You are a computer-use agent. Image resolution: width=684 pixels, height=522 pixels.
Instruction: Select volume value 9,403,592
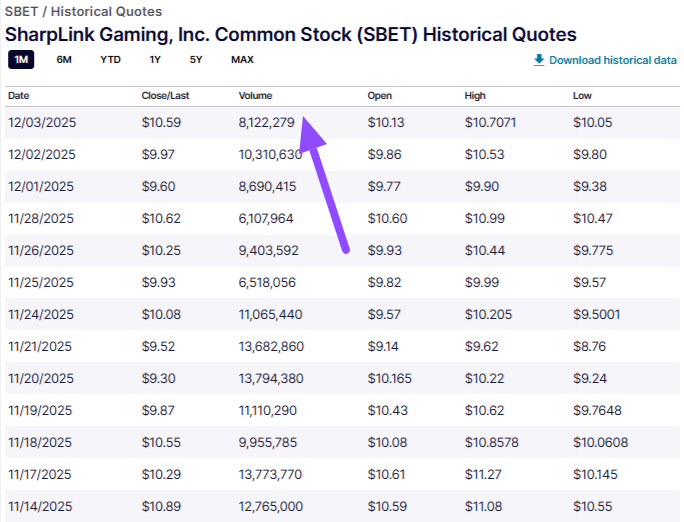tap(269, 251)
